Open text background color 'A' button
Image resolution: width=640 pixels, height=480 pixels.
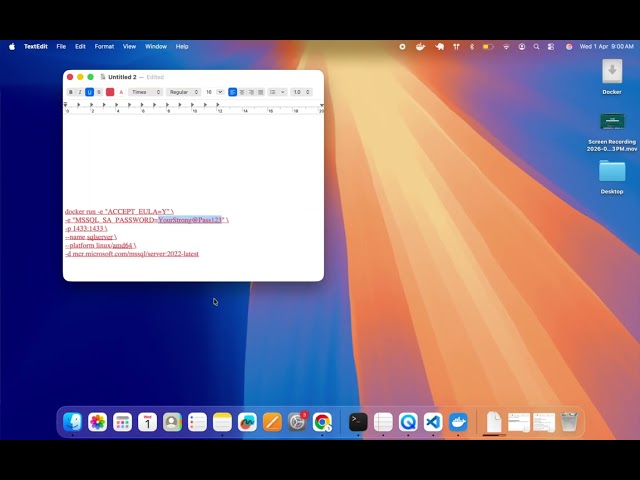(x=121, y=92)
